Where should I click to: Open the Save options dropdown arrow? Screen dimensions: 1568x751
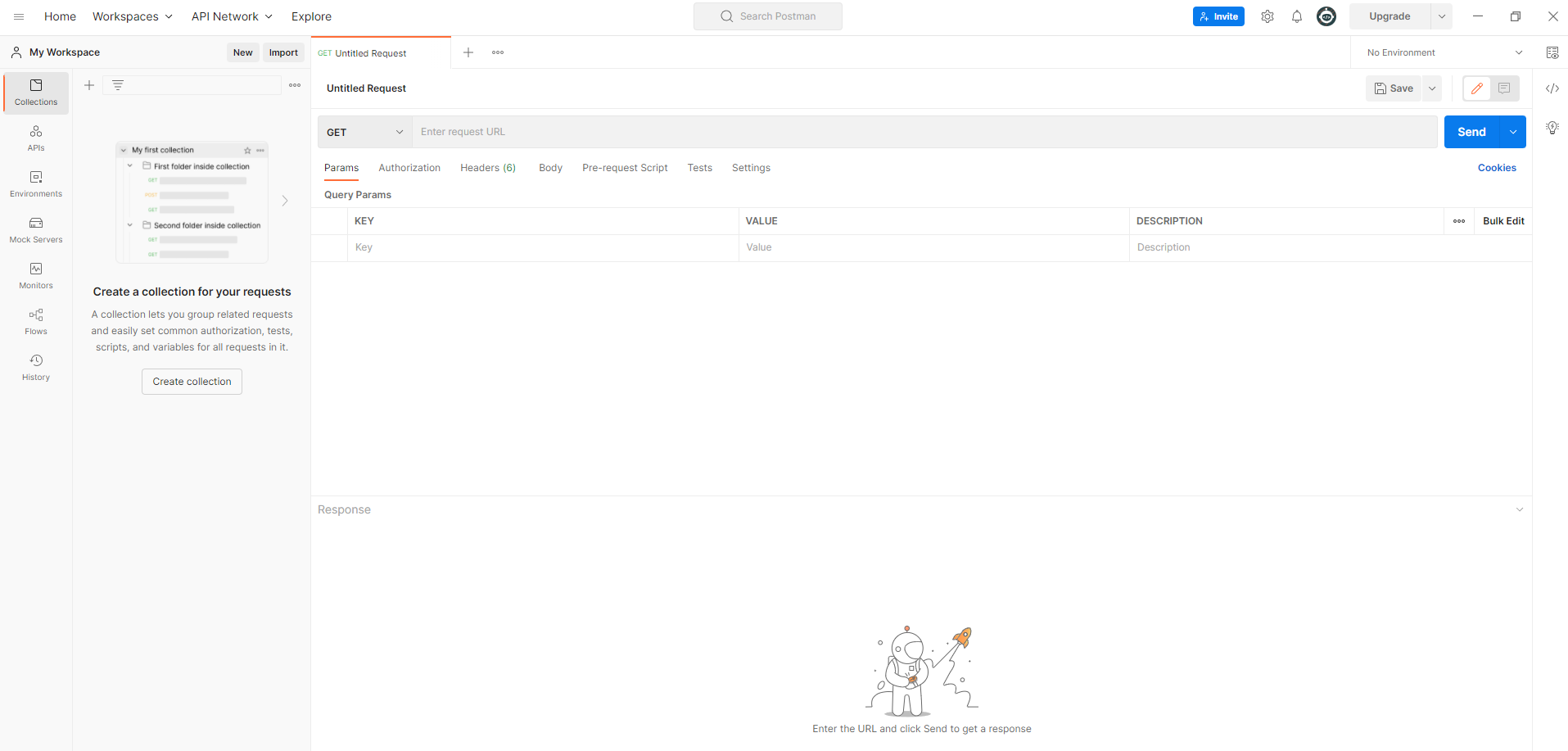1432,88
